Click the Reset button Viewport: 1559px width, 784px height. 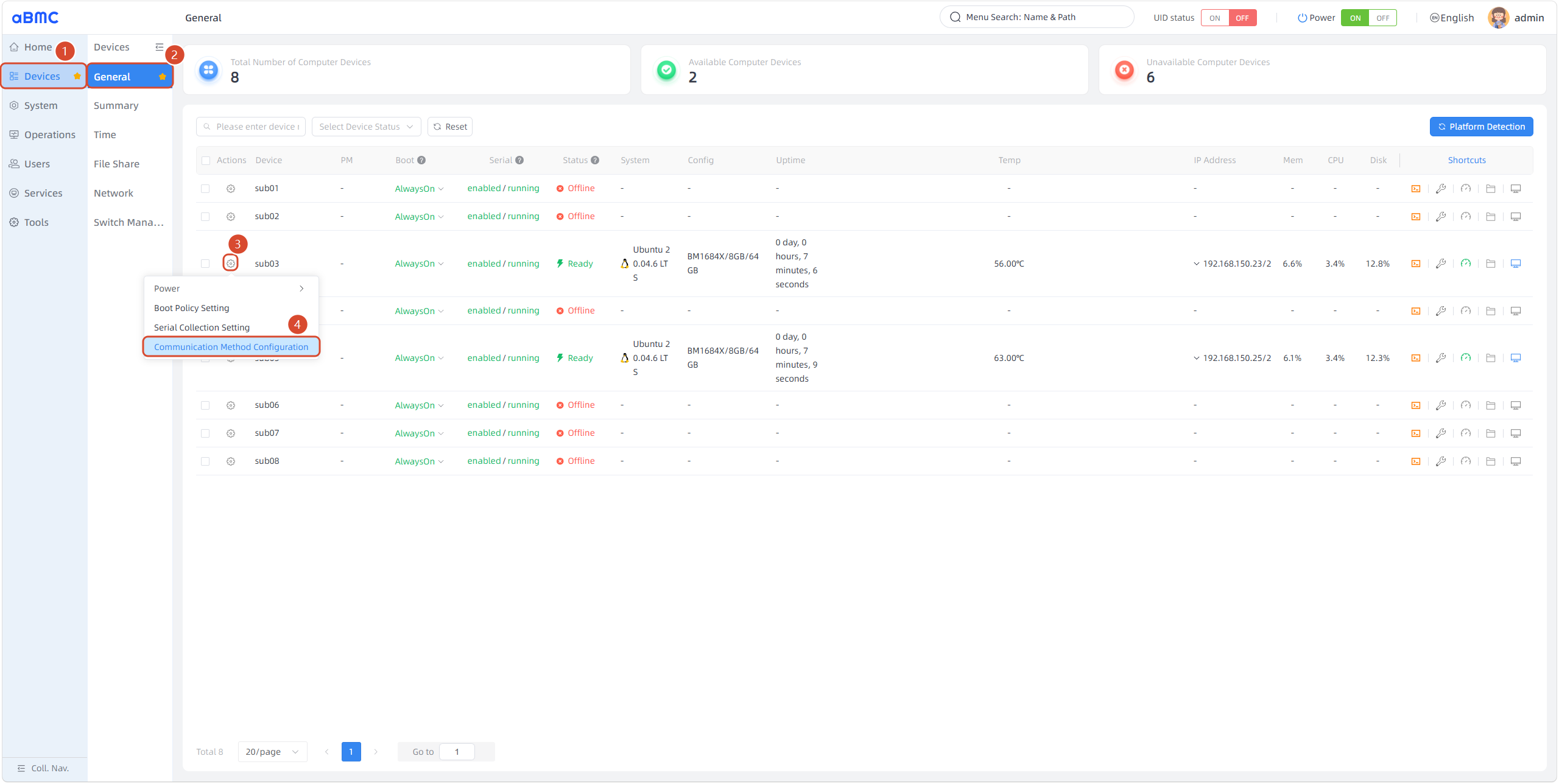(x=450, y=127)
